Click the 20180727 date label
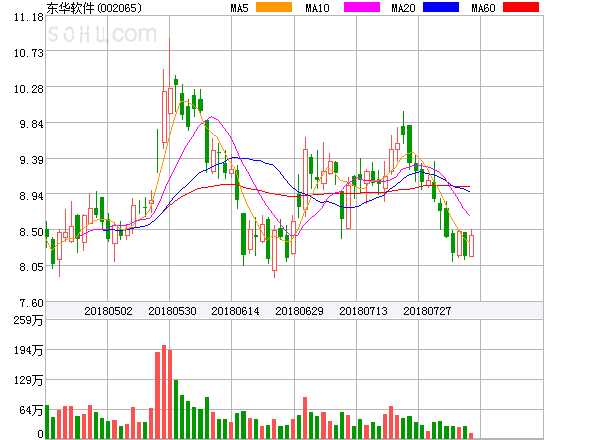 click(427, 311)
